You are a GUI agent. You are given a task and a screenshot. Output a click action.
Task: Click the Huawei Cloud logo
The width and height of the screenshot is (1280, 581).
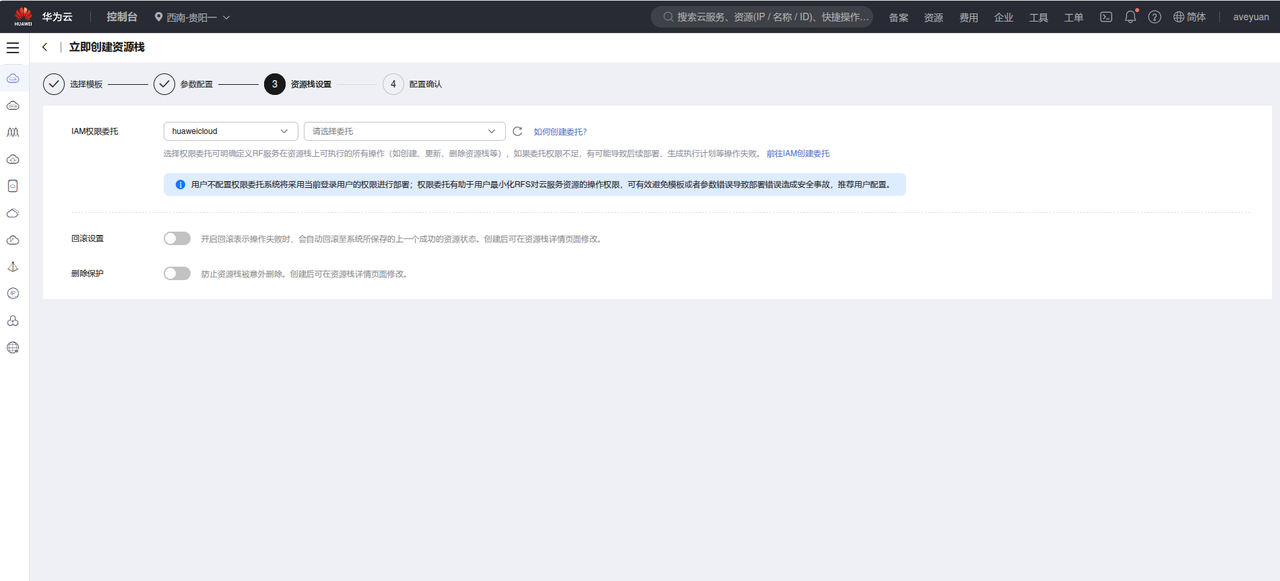23,16
